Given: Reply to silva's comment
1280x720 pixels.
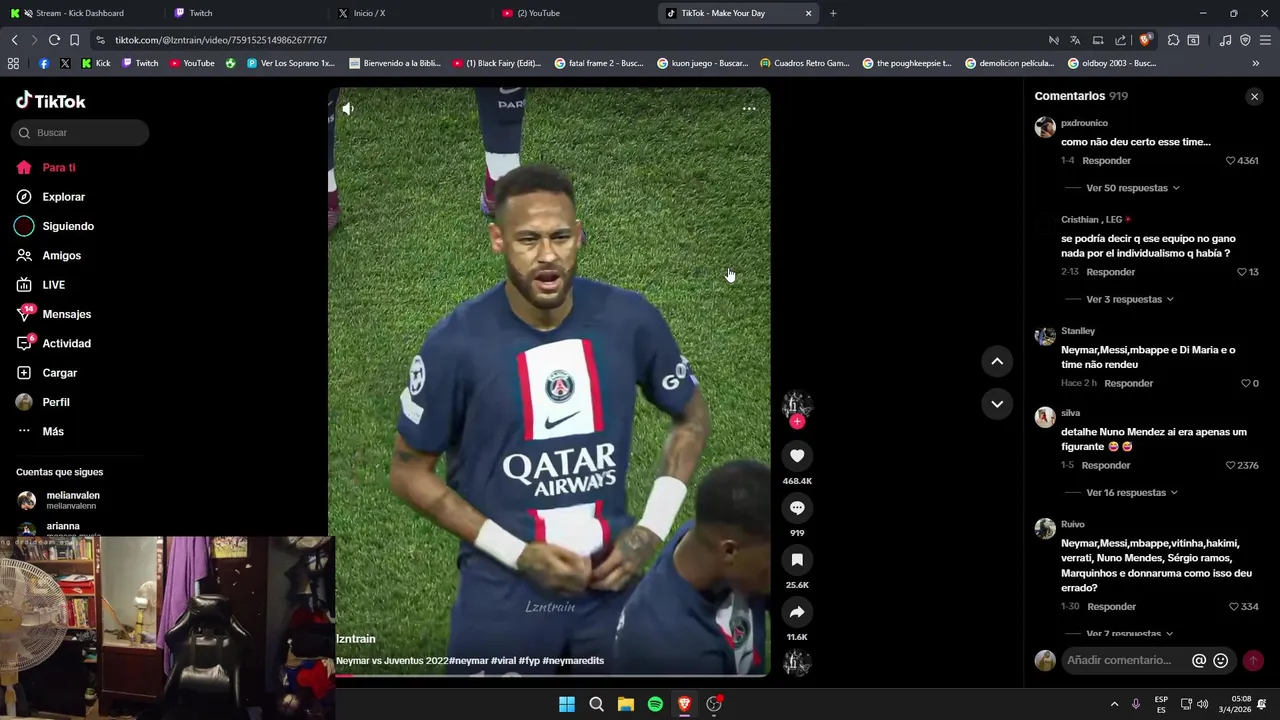Looking at the screenshot, I should (1105, 465).
